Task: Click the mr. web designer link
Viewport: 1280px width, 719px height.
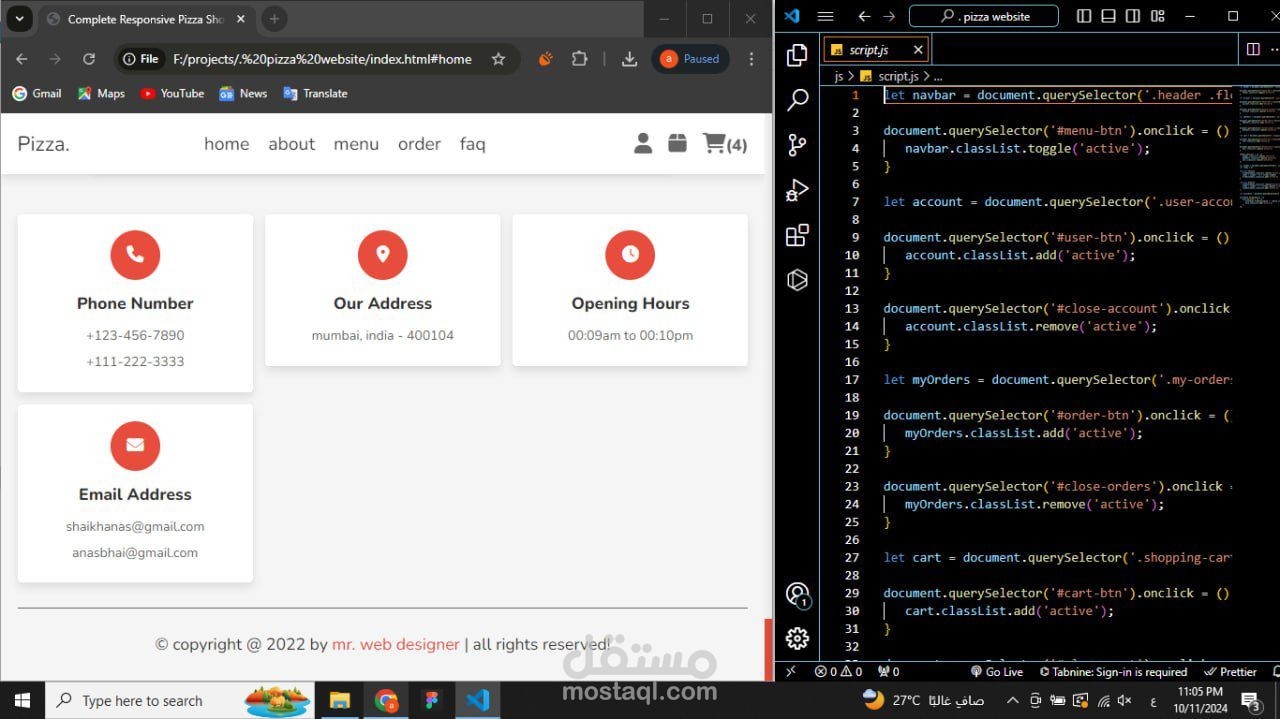Action: click(396, 644)
